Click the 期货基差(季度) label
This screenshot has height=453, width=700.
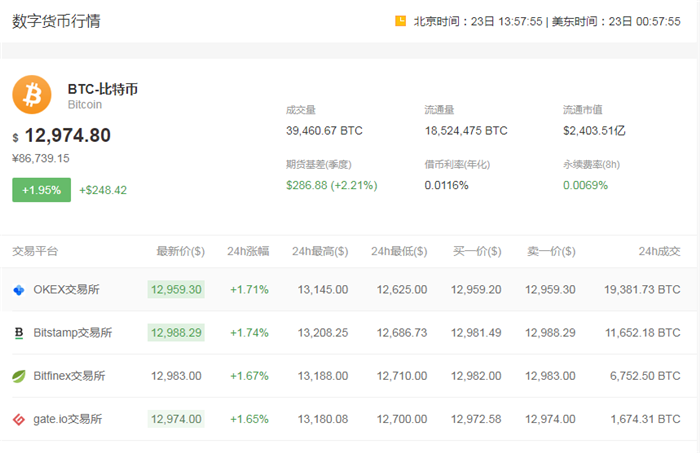[319, 165]
